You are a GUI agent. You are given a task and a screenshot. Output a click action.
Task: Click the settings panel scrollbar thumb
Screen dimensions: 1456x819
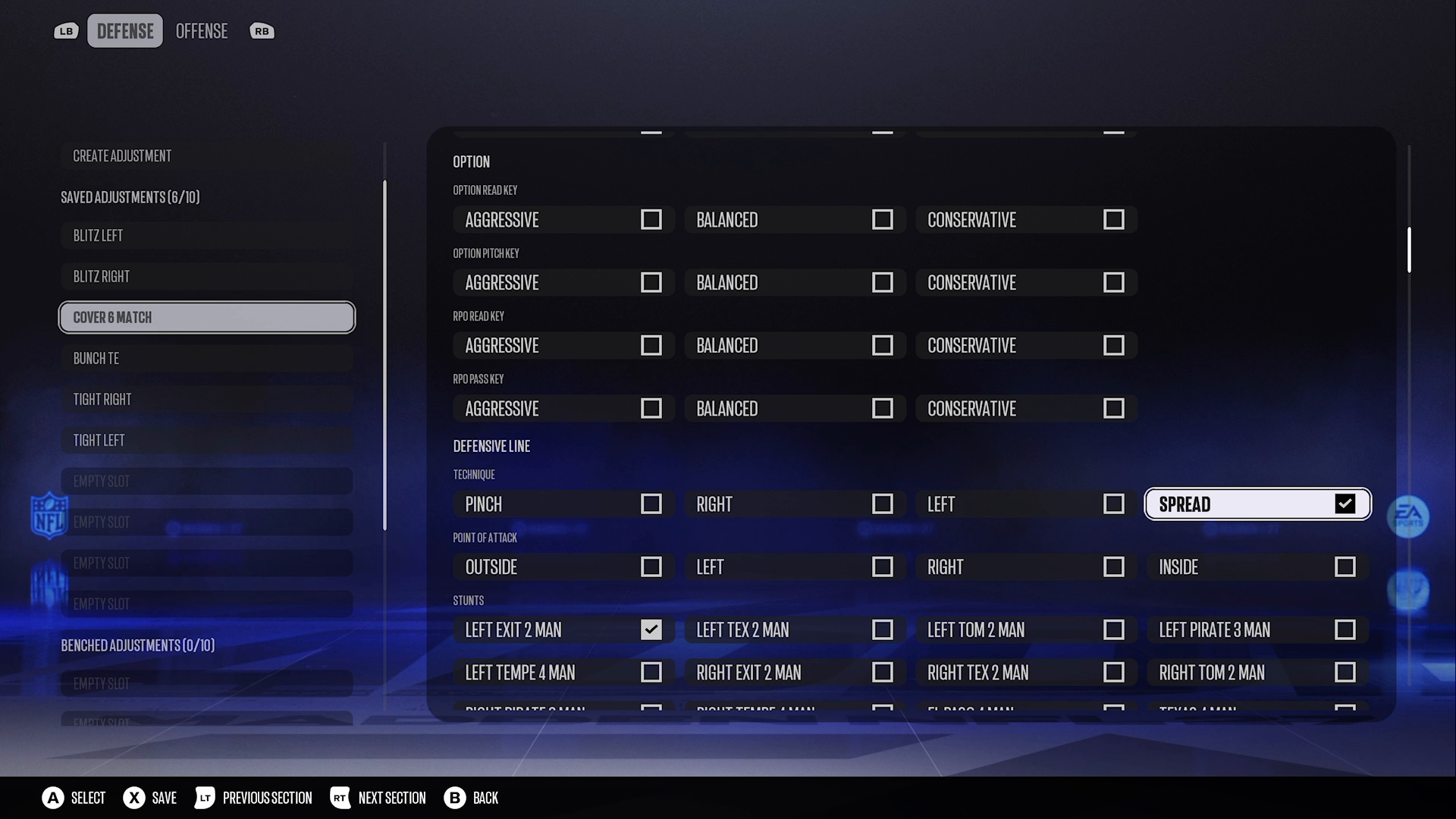pyautogui.click(x=1409, y=249)
